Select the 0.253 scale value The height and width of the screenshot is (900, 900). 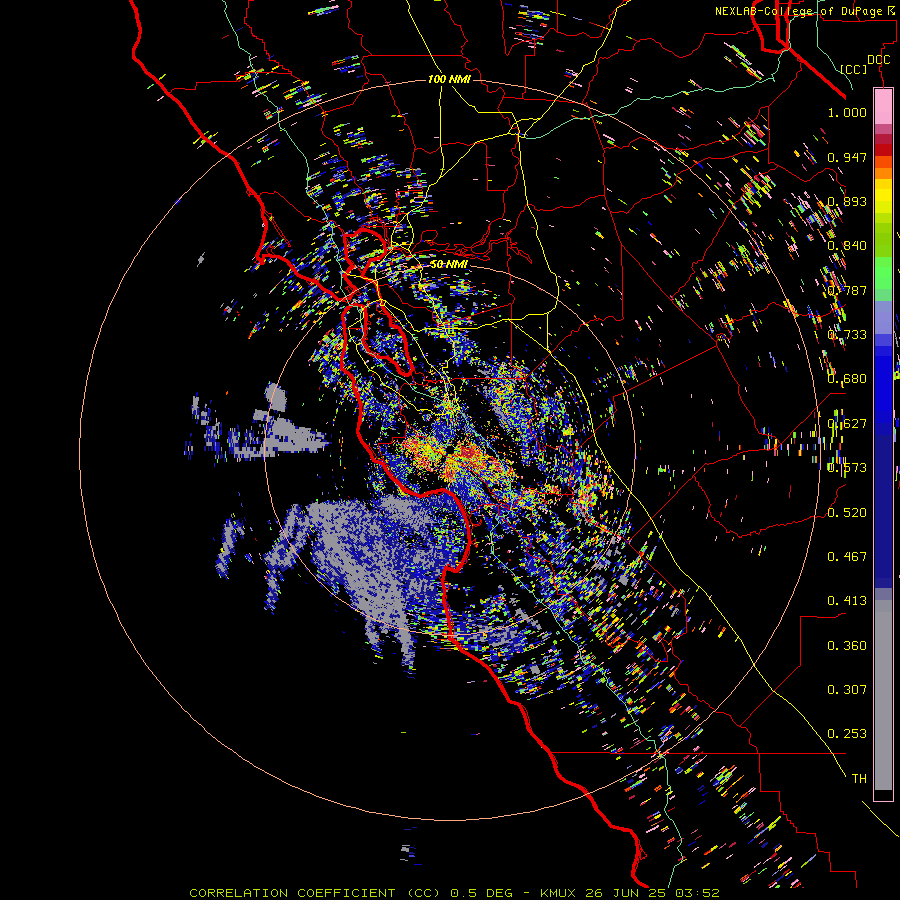[847, 734]
